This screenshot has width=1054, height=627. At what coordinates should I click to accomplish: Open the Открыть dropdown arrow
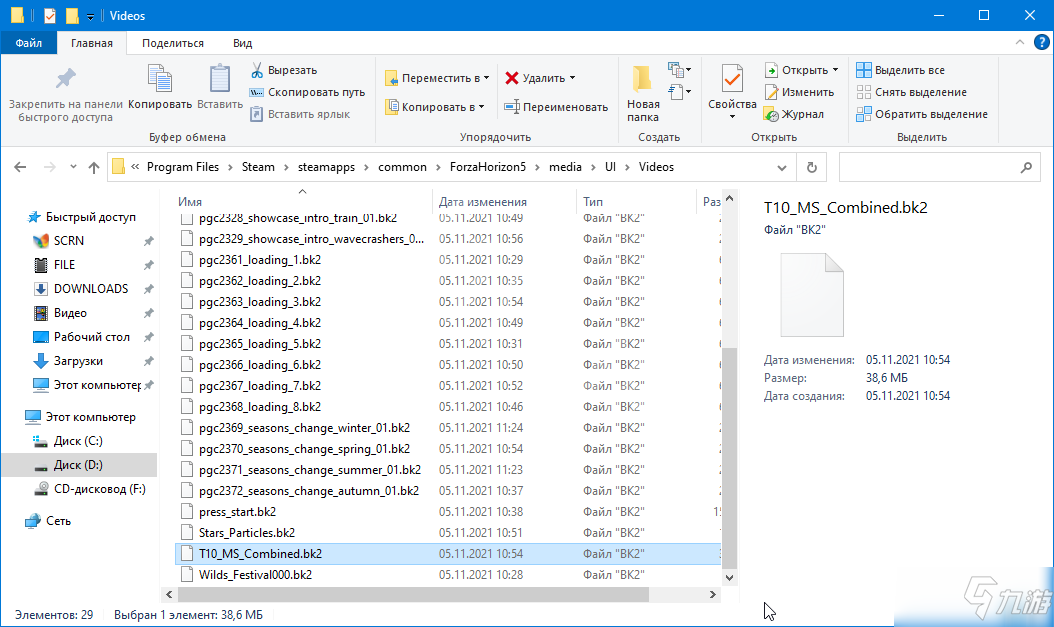point(836,70)
